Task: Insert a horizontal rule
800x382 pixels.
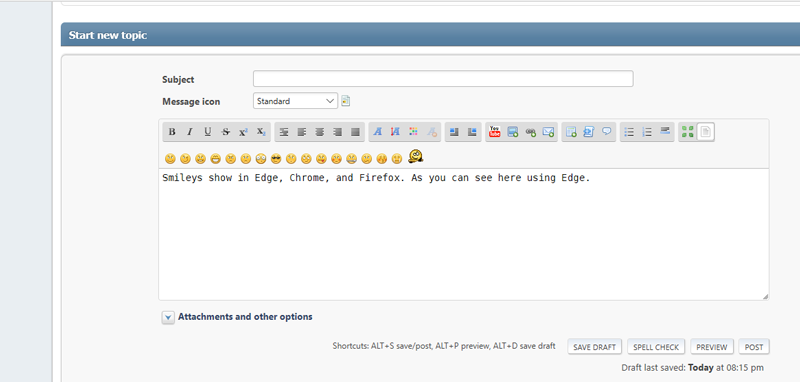Action: coord(665,132)
